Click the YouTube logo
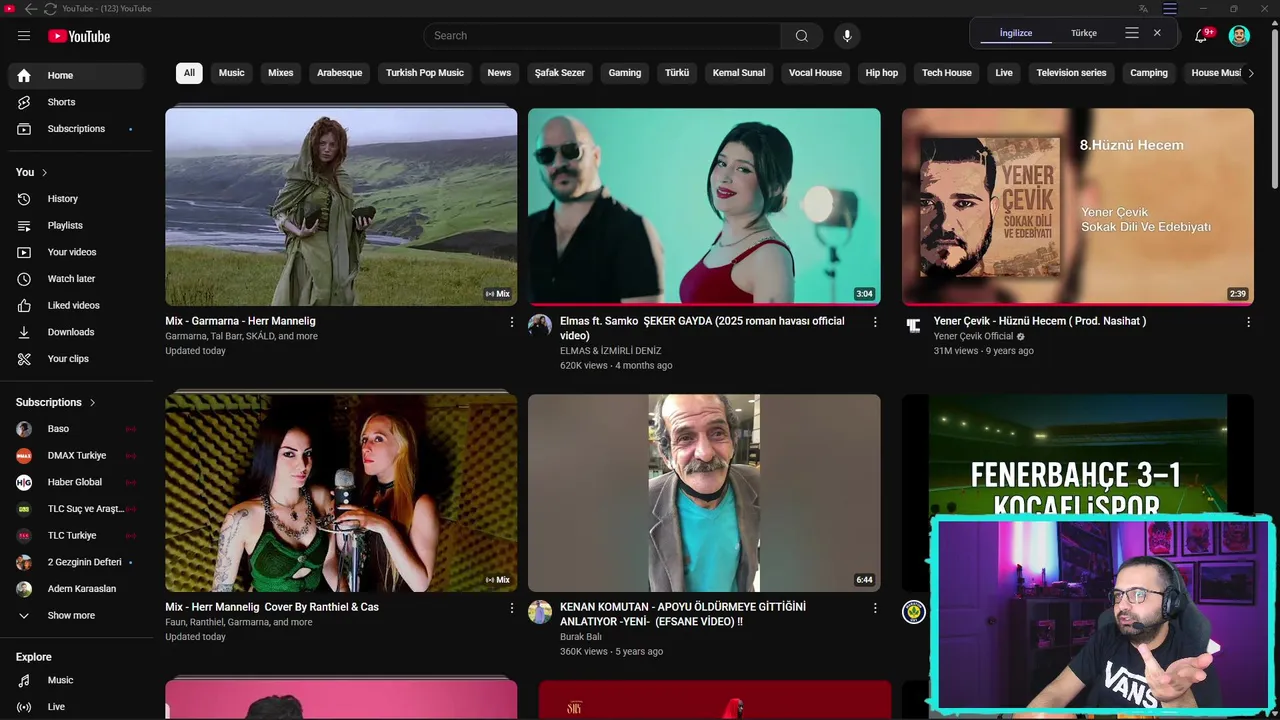 pyautogui.click(x=79, y=36)
